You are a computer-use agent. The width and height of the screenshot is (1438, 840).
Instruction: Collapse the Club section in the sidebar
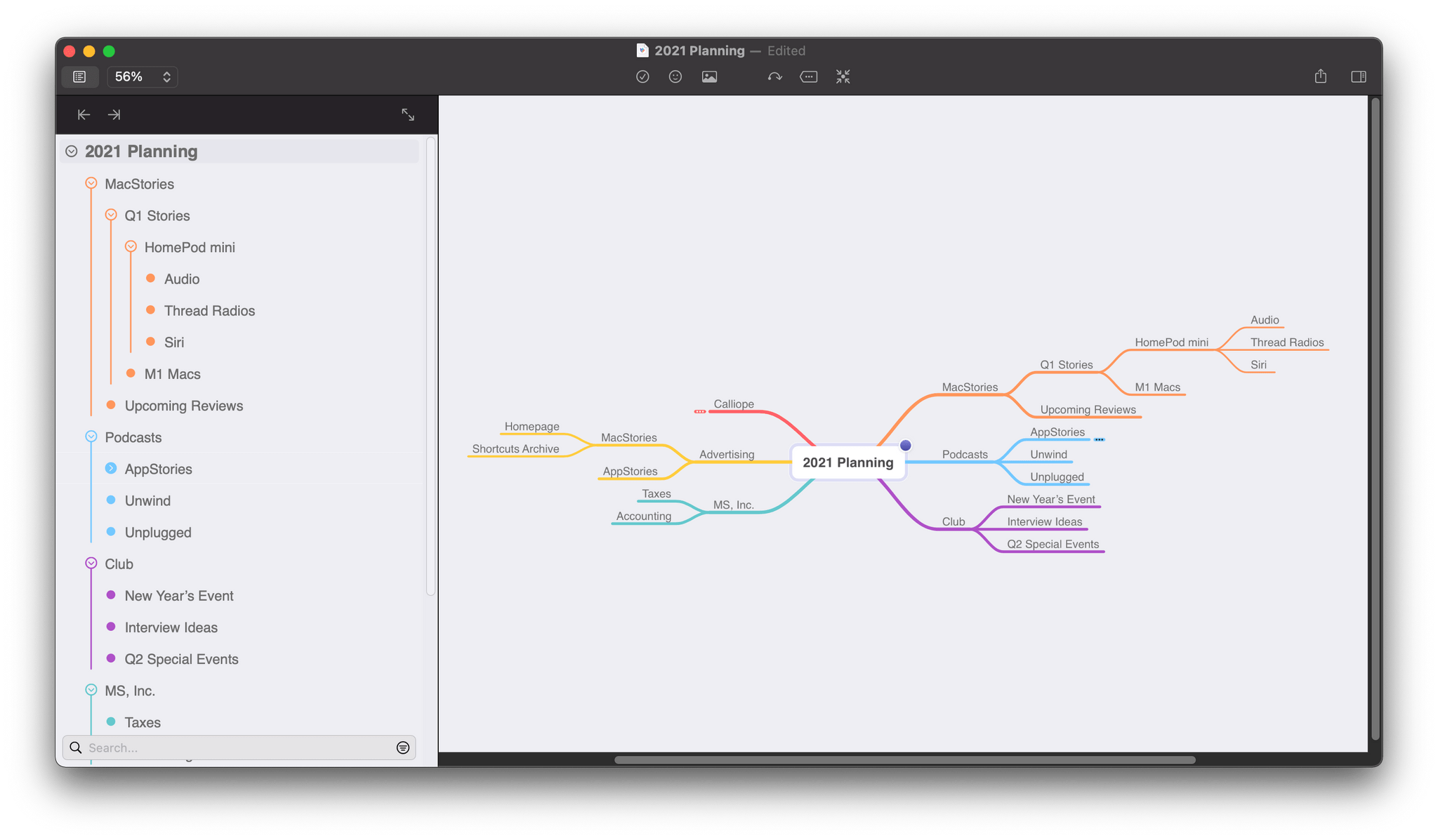[x=91, y=563]
